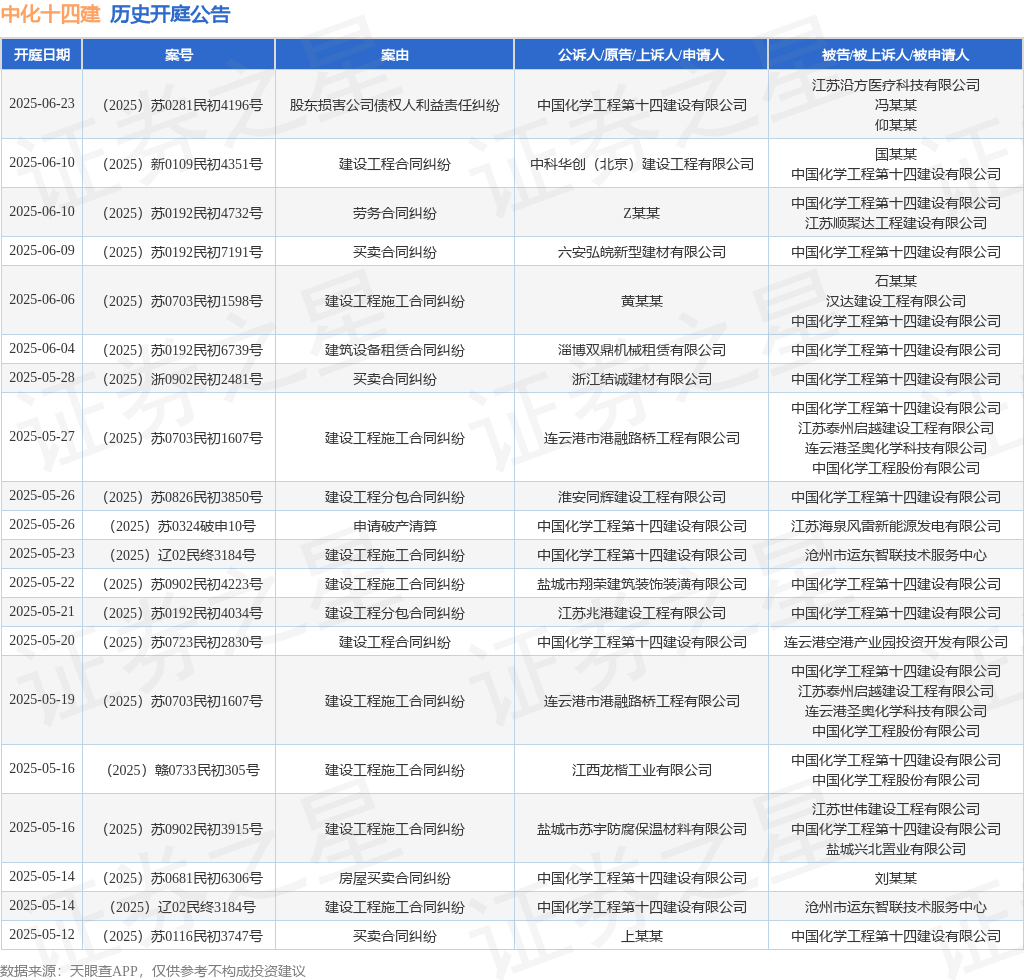1024x980 pixels.
Task: Click plaintiff 上某某
Action: coord(641,936)
